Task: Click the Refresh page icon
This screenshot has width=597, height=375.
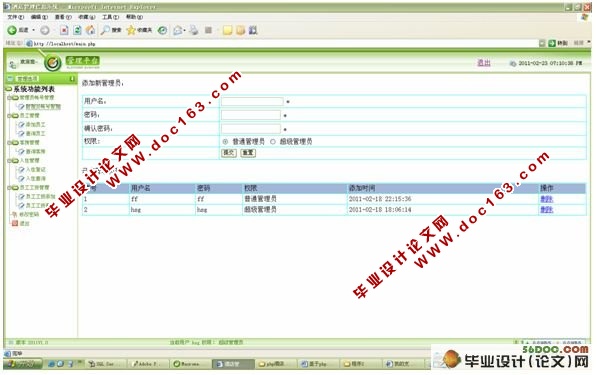Action: tap(77, 30)
